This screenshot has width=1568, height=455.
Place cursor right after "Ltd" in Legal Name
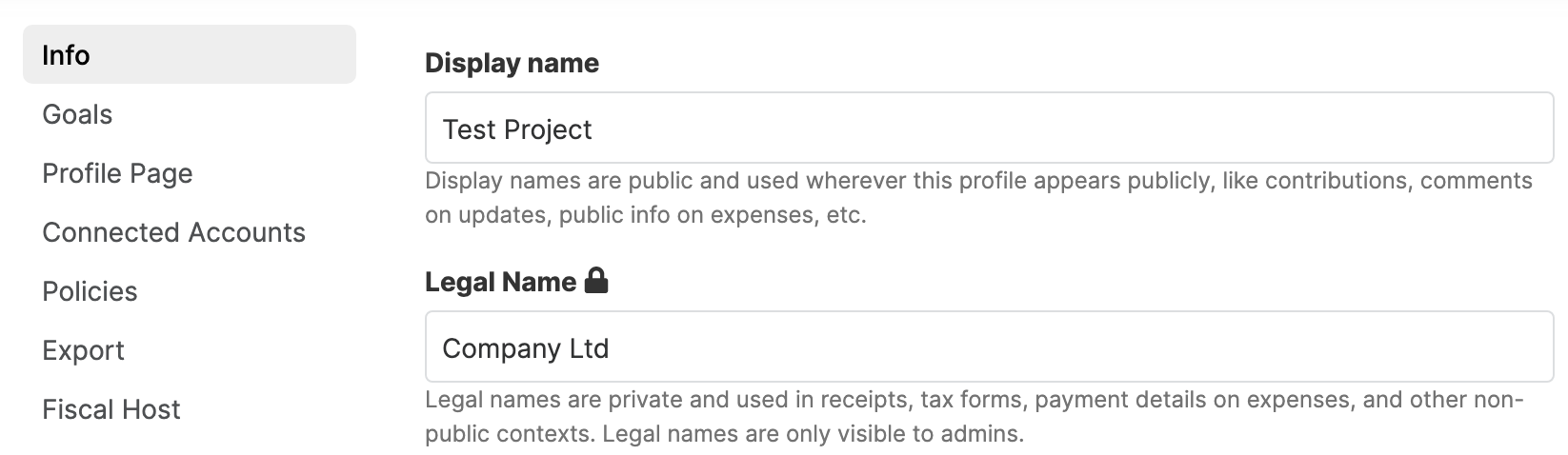610,348
